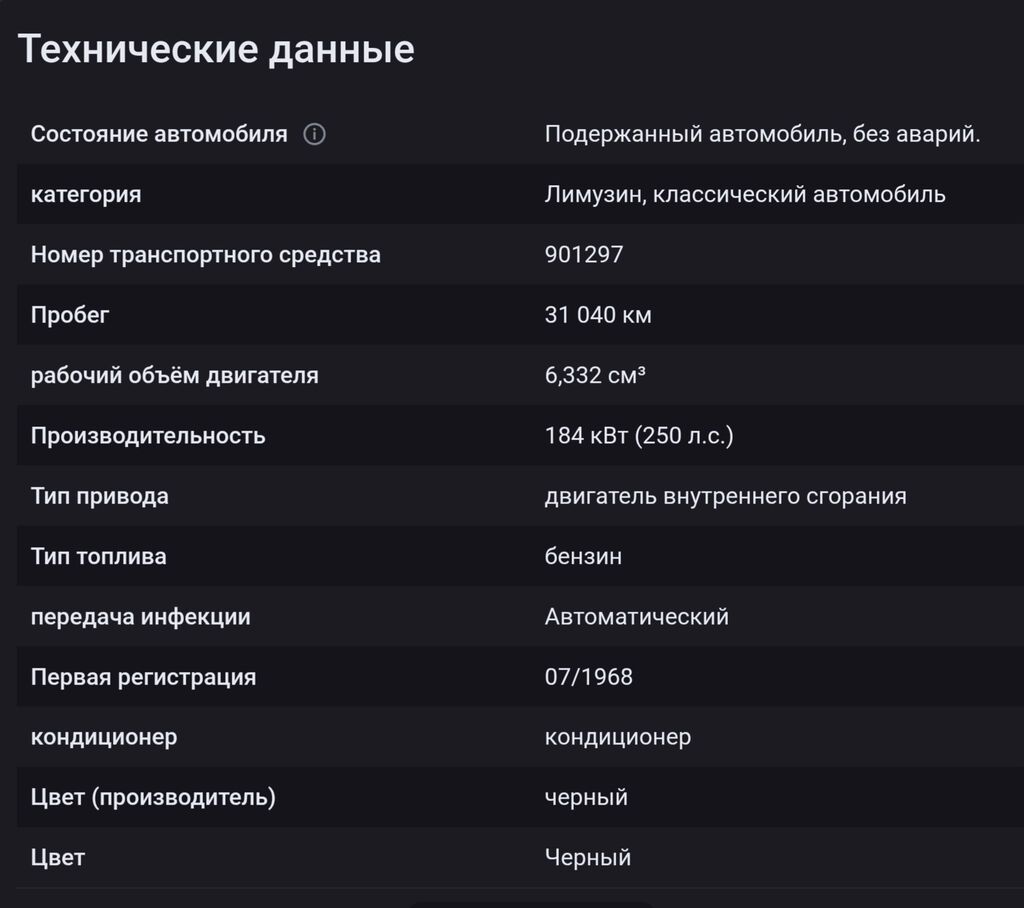The height and width of the screenshot is (908, 1024).
Task: Select the Автоматический transmission value
Action: point(637,617)
